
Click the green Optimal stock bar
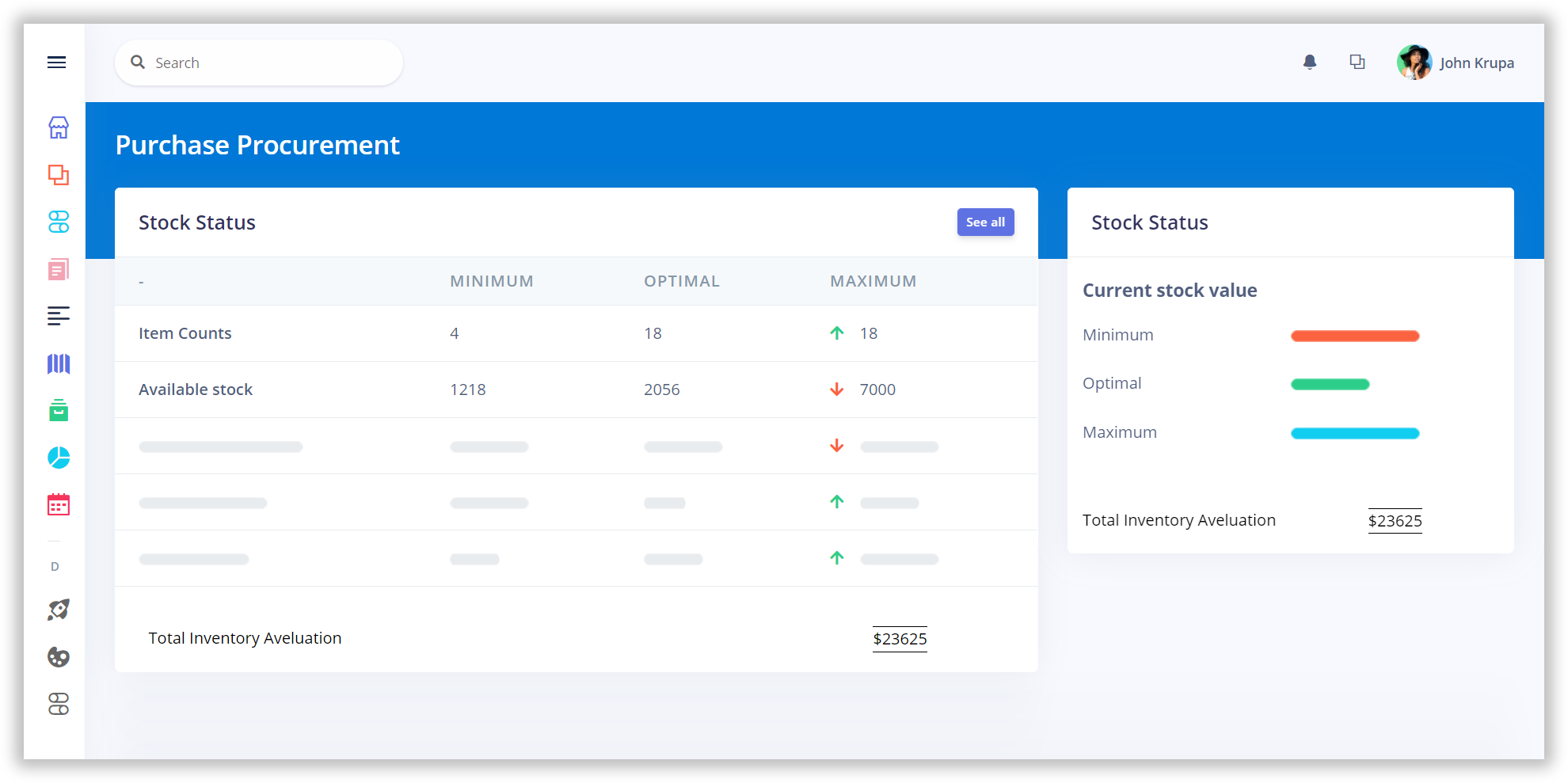tap(1330, 384)
